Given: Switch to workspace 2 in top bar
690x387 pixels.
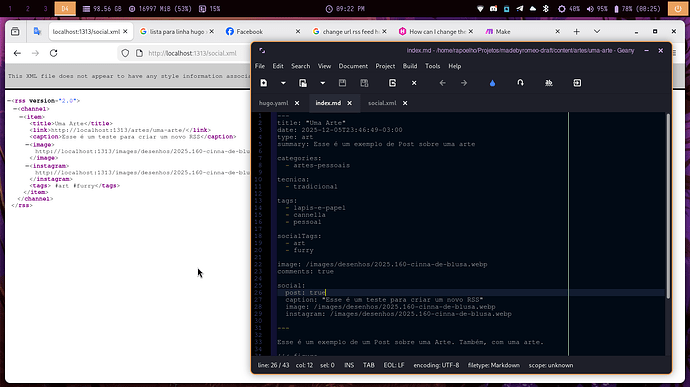Looking at the screenshot, I should pos(27,8).
